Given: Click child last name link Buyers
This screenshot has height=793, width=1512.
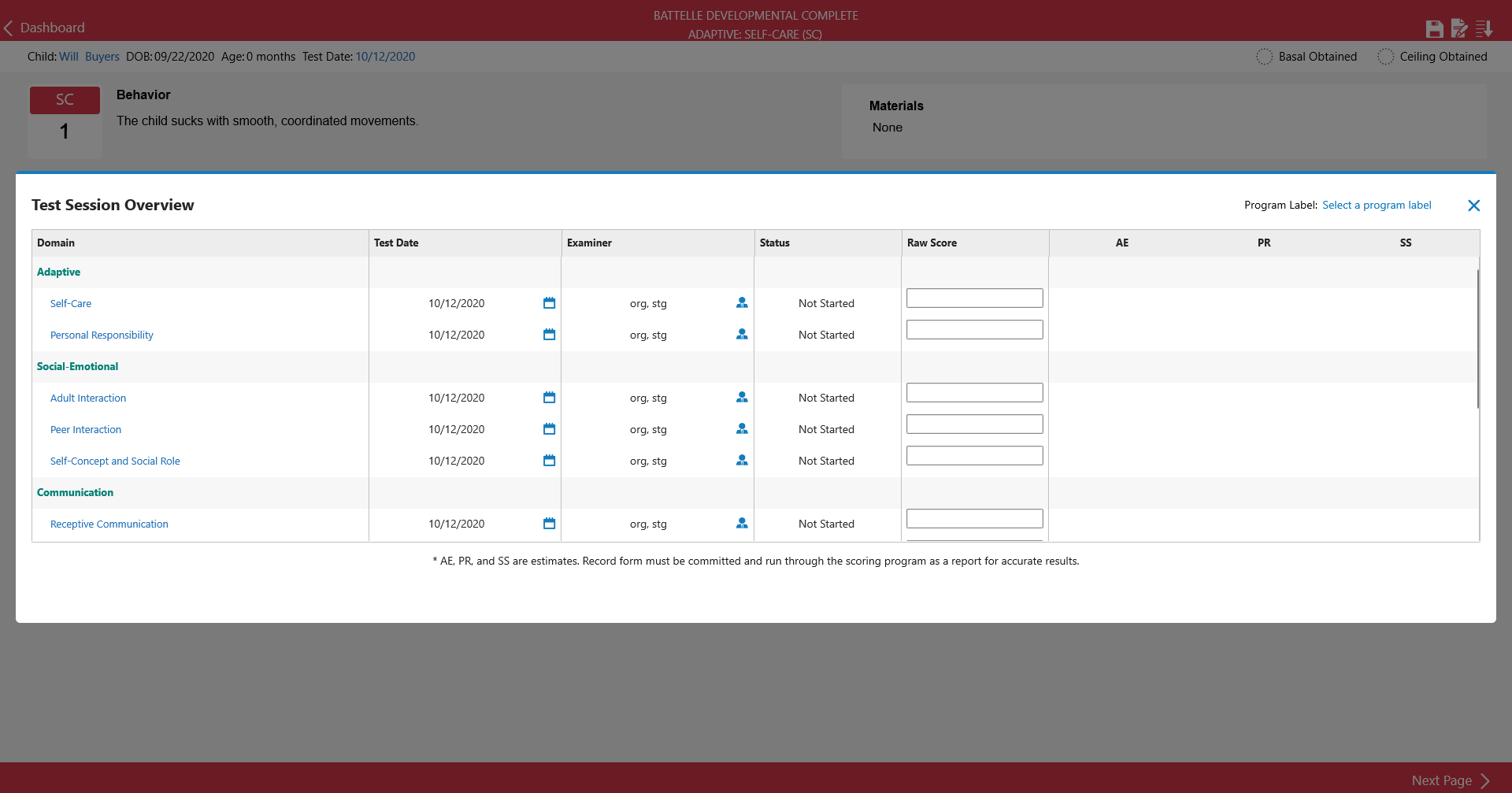Looking at the screenshot, I should point(102,57).
